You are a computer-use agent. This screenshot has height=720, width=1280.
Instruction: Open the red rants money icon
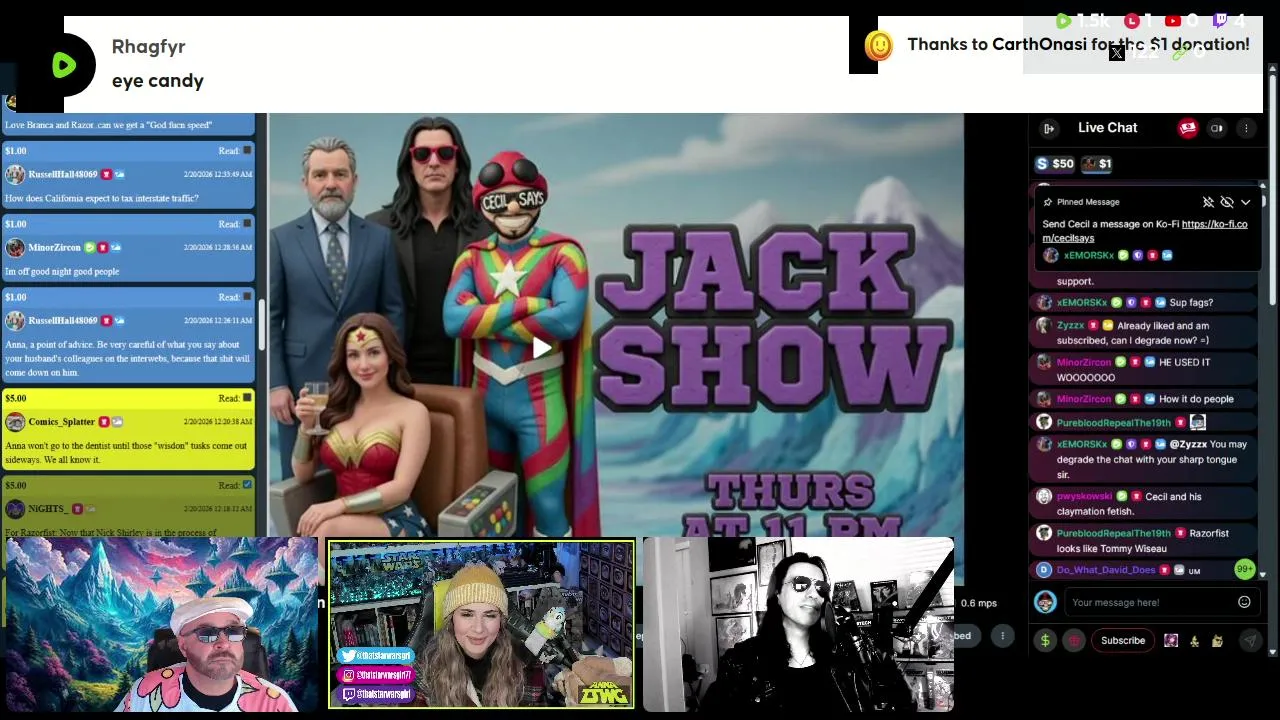coord(1187,128)
